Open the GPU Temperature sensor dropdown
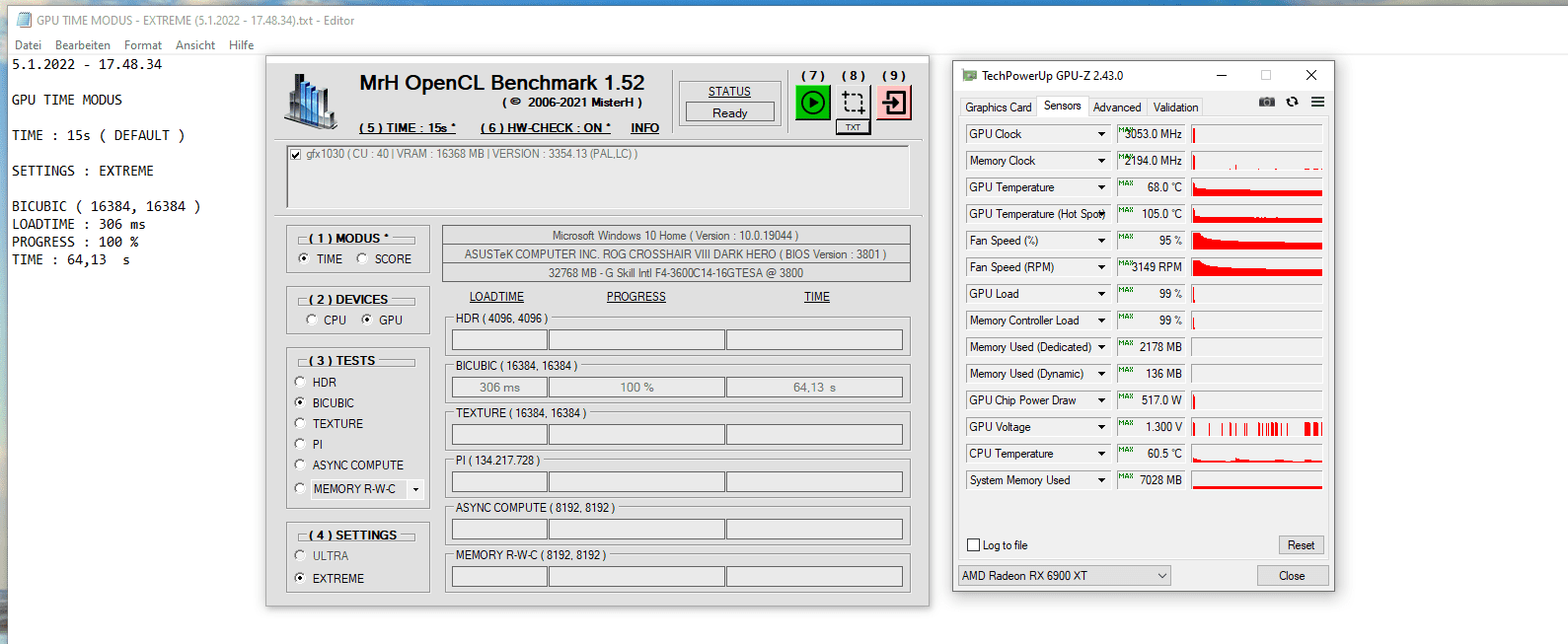The height and width of the screenshot is (644, 1568). [1101, 187]
